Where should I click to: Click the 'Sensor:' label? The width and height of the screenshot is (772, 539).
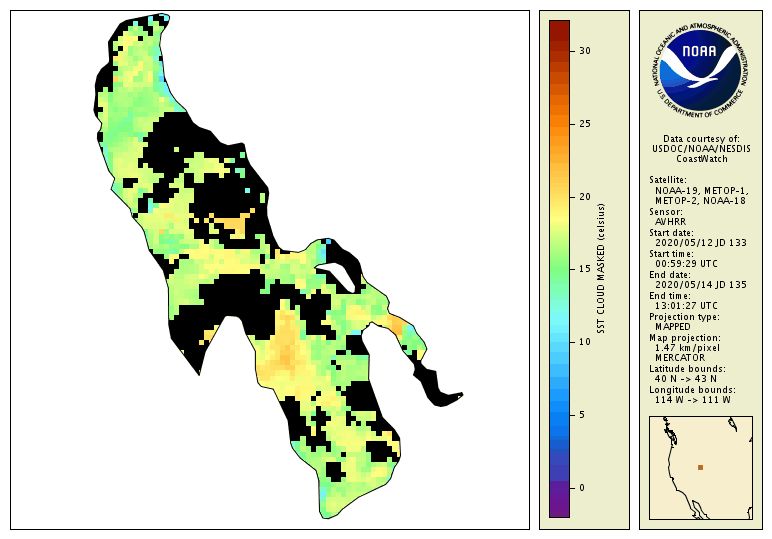click(666, 212)
